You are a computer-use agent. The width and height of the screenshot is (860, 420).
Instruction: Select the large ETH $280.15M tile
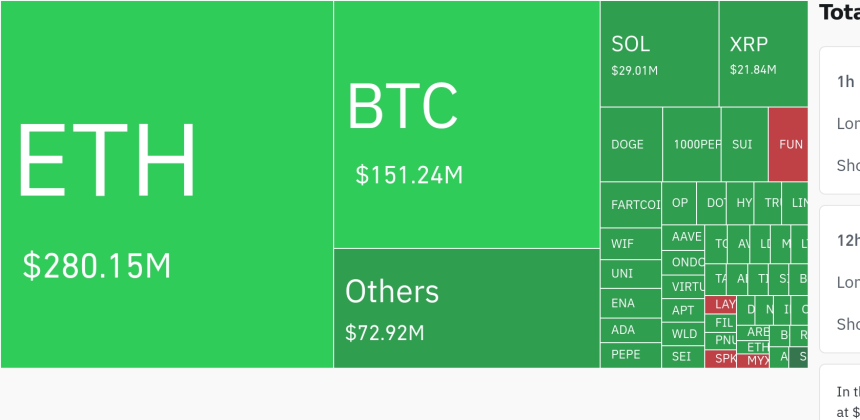click(x=167, y=184)
